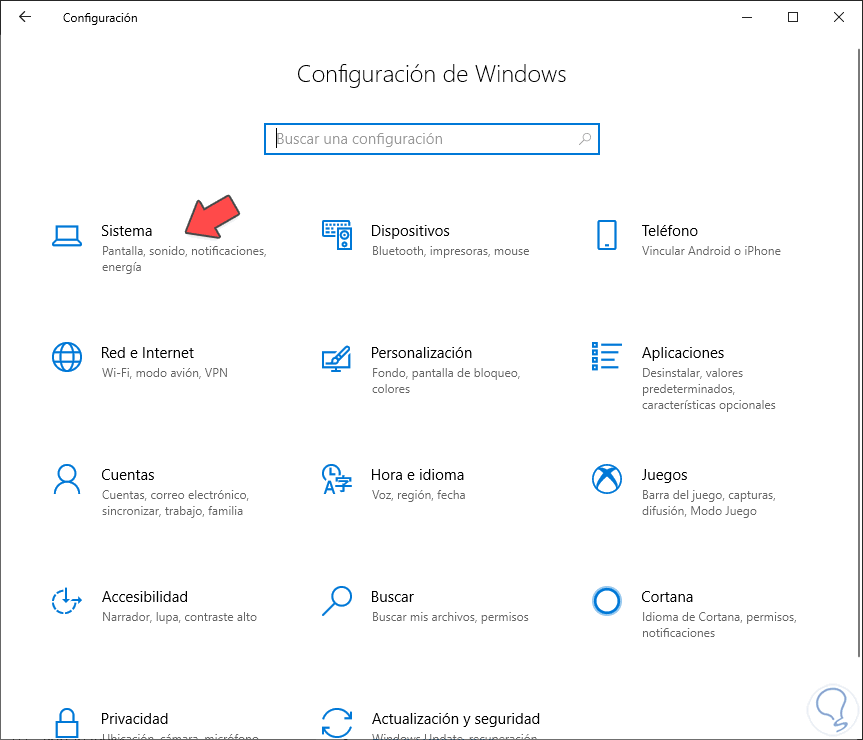This screenshot has width=863, height=740.
Task: Open Actualización y seguridad arrows icon
Action: click(x=336, y=722)
